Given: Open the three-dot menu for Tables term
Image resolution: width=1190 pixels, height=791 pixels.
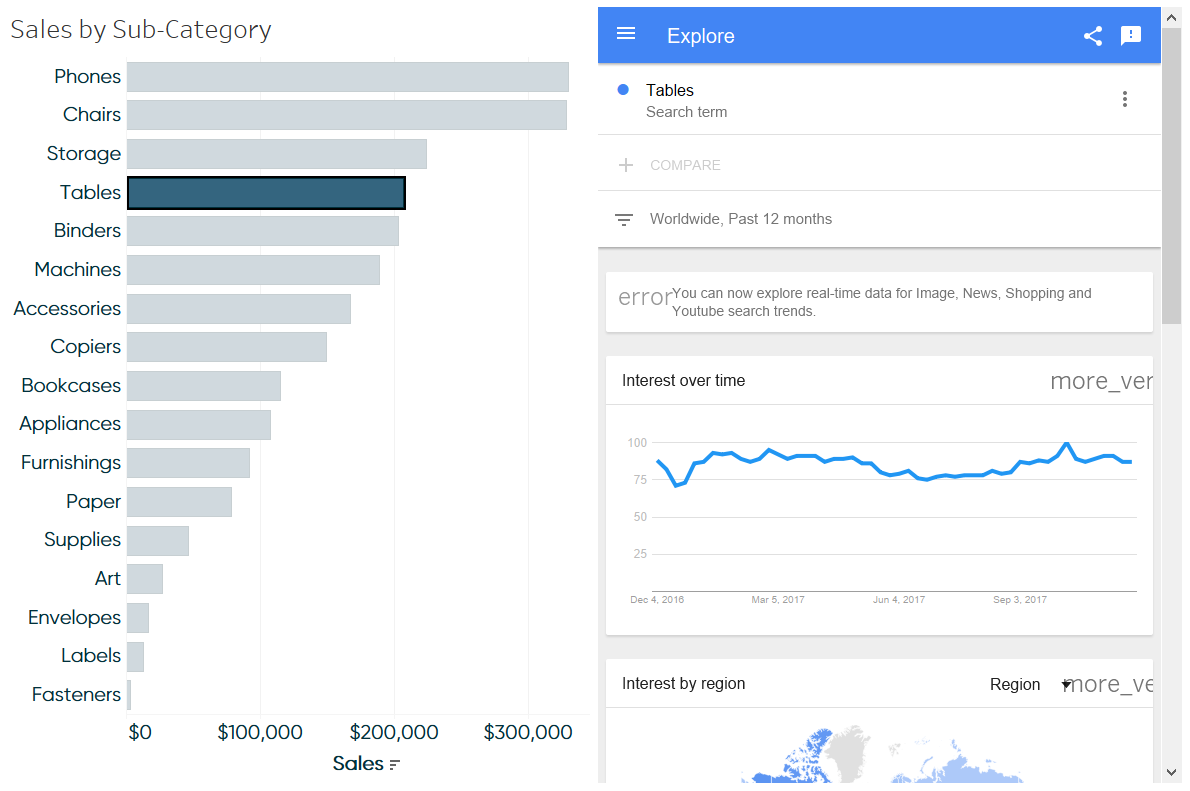Looking at the screenshot, I should (x=1125, y=99).
